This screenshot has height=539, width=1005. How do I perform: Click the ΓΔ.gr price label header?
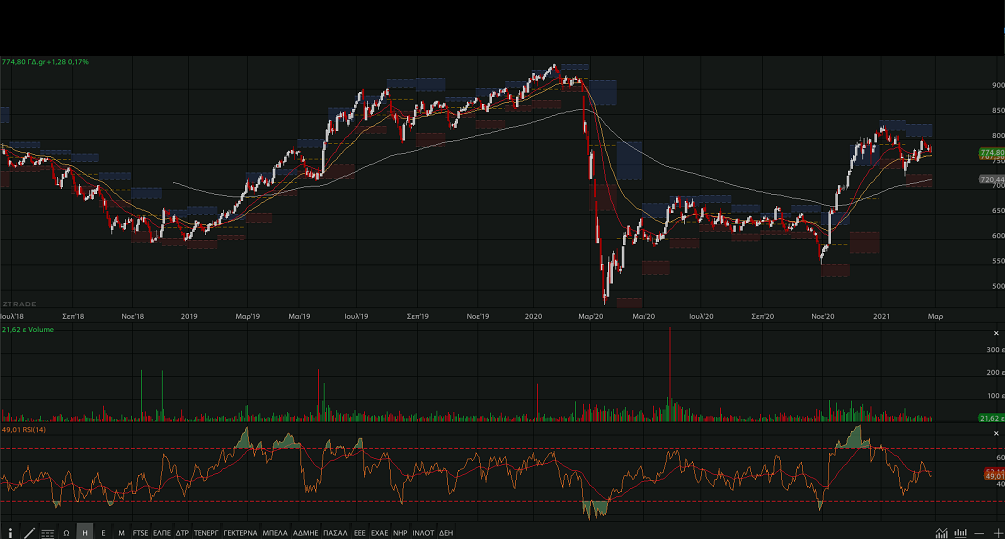(45, 62)
